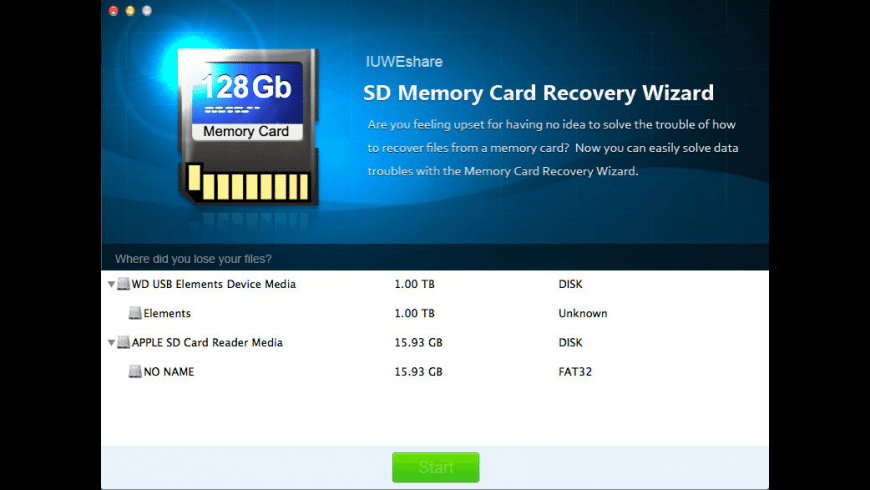870x490 pixels.
Task: Click the 15.93 GB size of NO NAME
Action: click(x=418, y=372)
